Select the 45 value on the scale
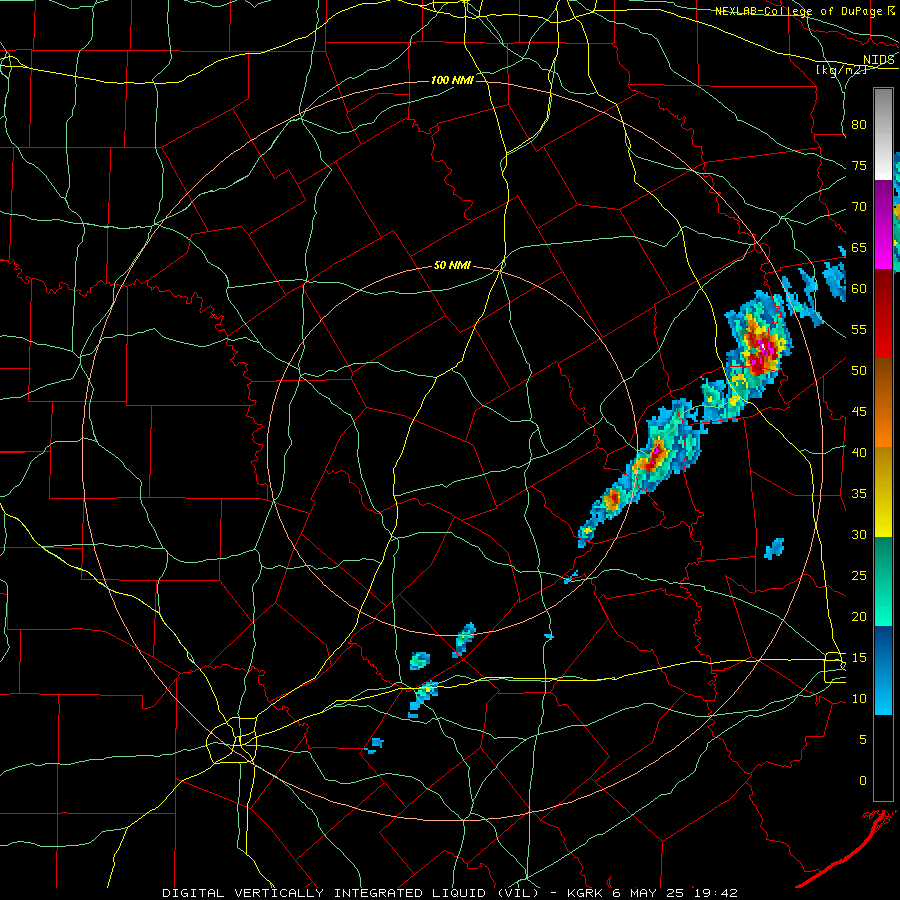 [x=859, y=412]
